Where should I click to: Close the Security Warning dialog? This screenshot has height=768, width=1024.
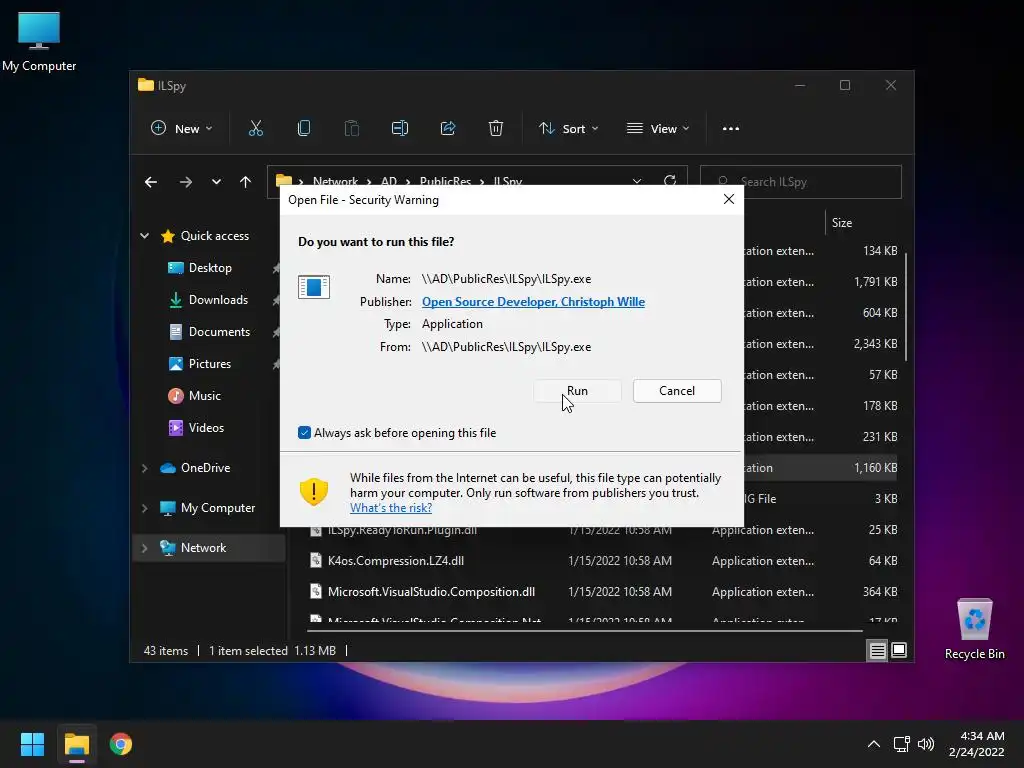pos(729,199)
